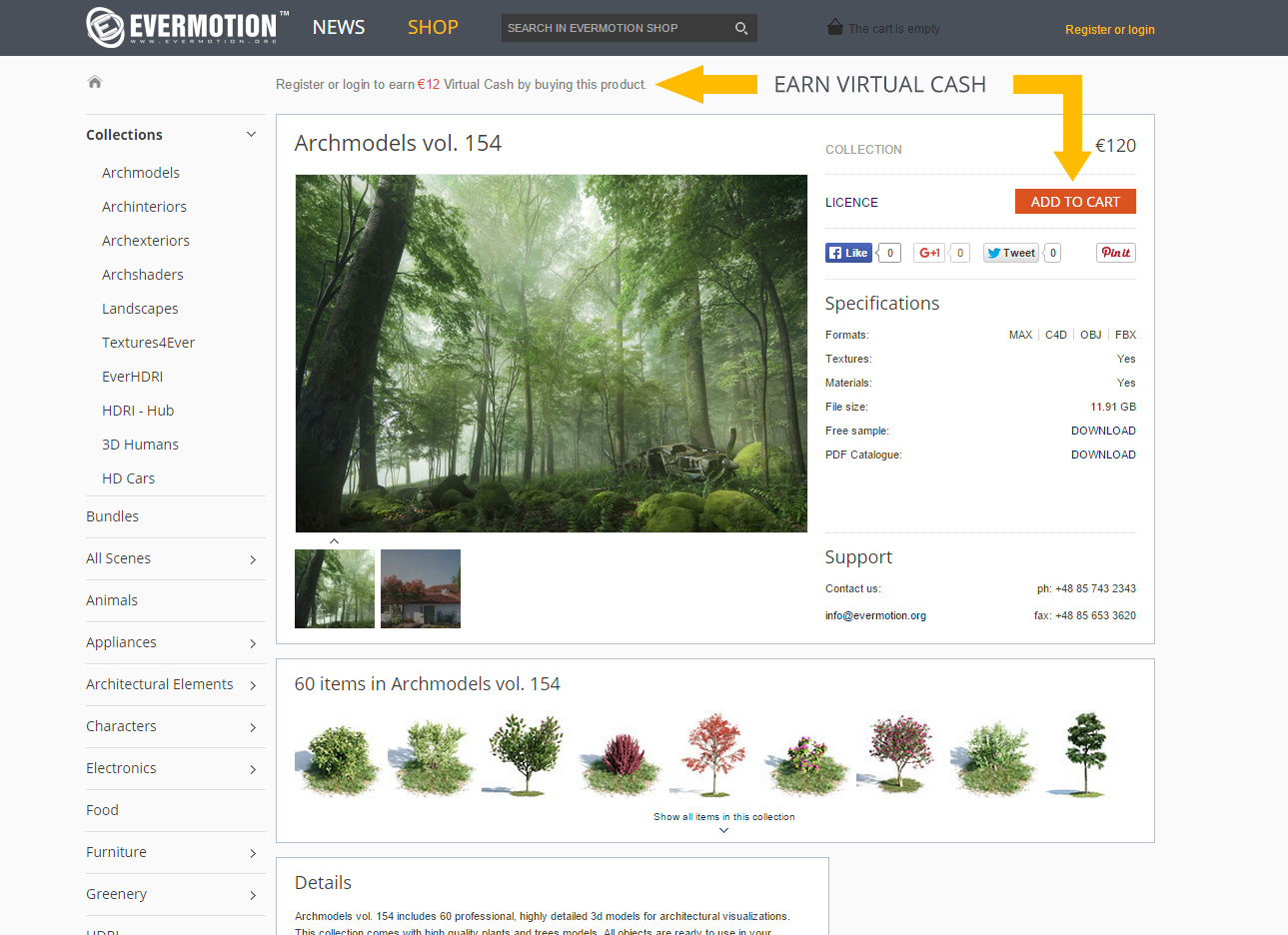Image resolution: width=1288 pixels, height=935 pixels.
Task: Expand the Characters category arrow
Action: (x=253, y=727)
